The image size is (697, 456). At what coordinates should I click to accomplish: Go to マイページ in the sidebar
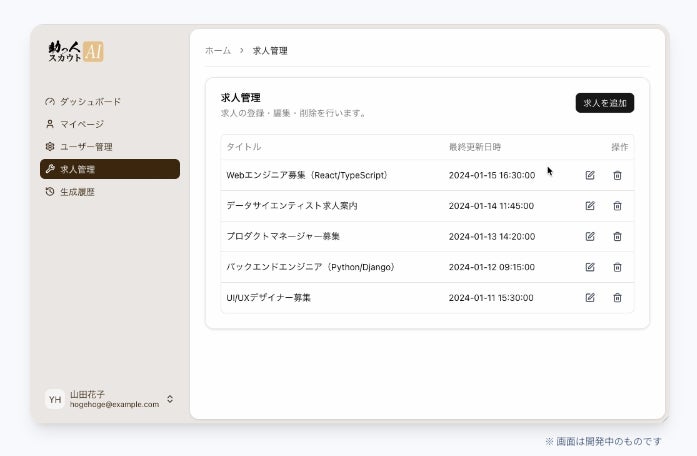click(110, 124)
